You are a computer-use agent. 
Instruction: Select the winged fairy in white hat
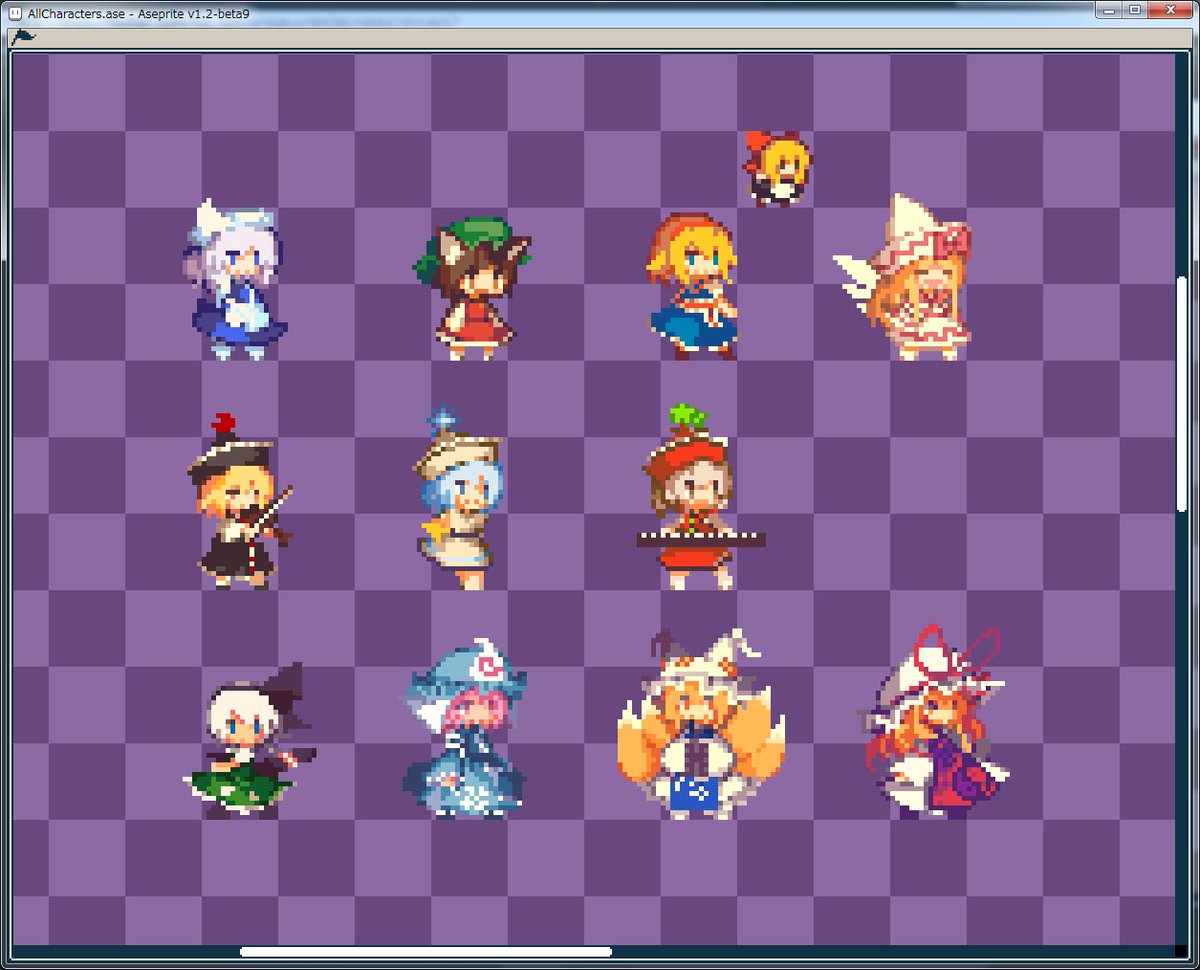[904, 276]
